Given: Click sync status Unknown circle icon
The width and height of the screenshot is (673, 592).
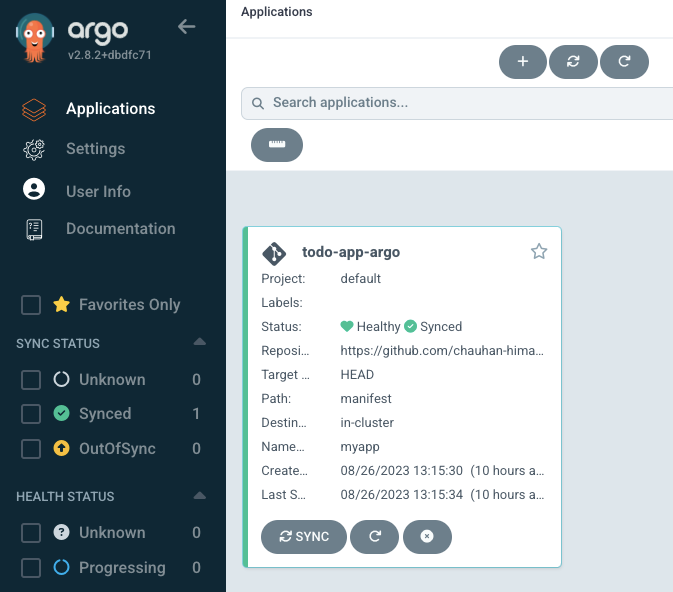Looking at the screenshot, I should pos(61,379).
